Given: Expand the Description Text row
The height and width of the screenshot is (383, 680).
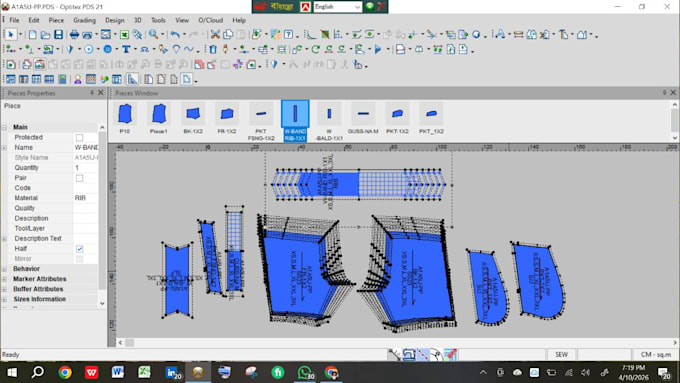Looking at the screenshot, I should click(x=4, y=239).
